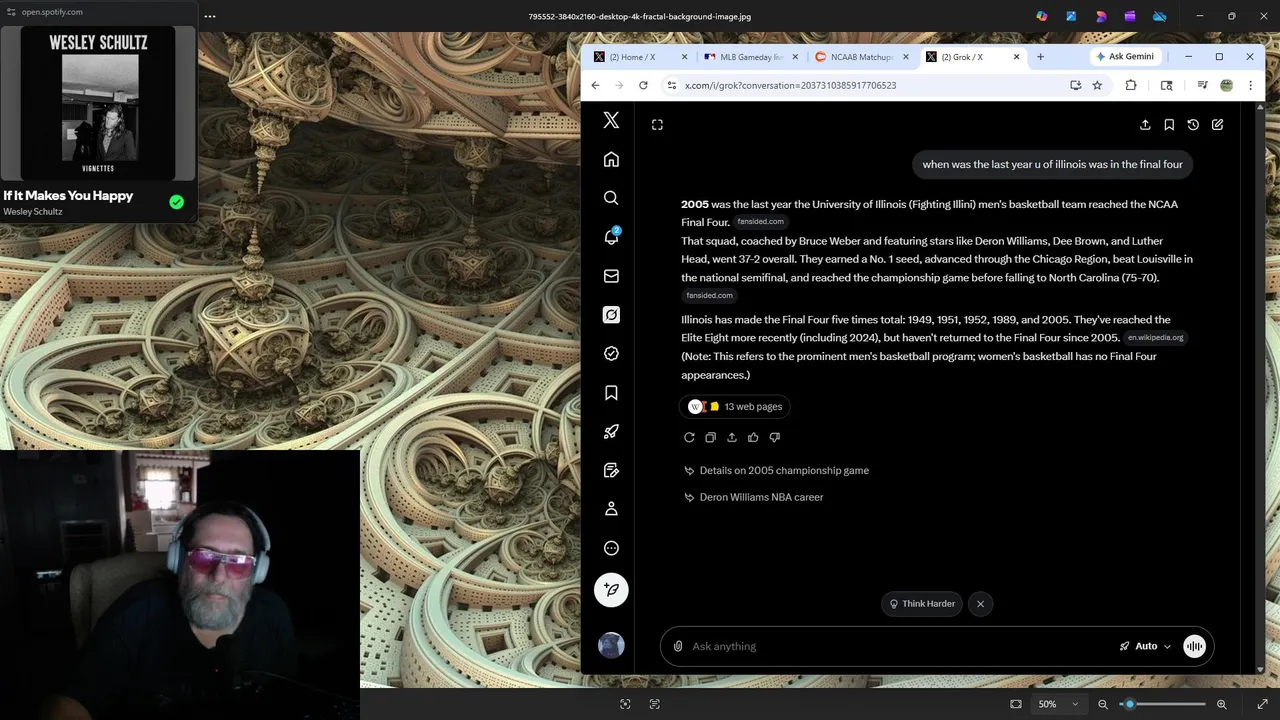Select the Grok icon in X sidebar

click(611, 315)
